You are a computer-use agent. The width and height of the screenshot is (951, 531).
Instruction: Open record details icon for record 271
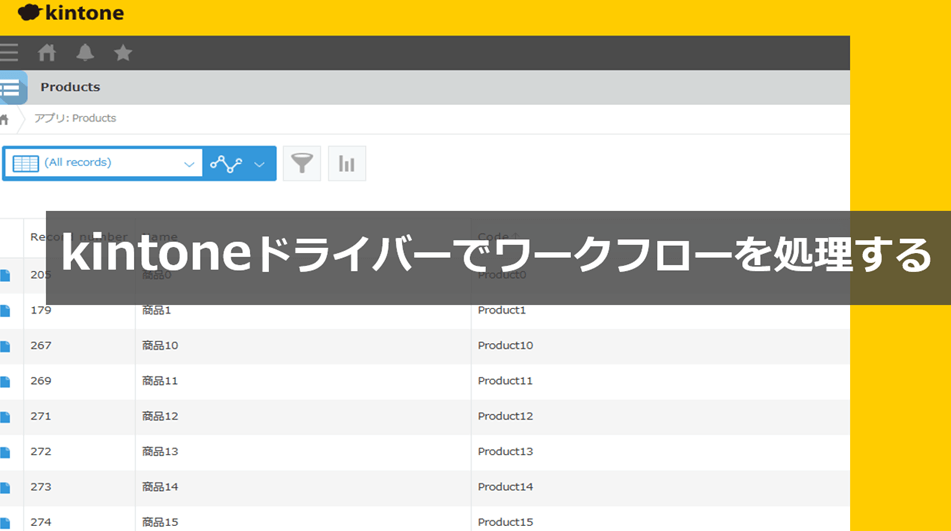[x=5, y=416]
